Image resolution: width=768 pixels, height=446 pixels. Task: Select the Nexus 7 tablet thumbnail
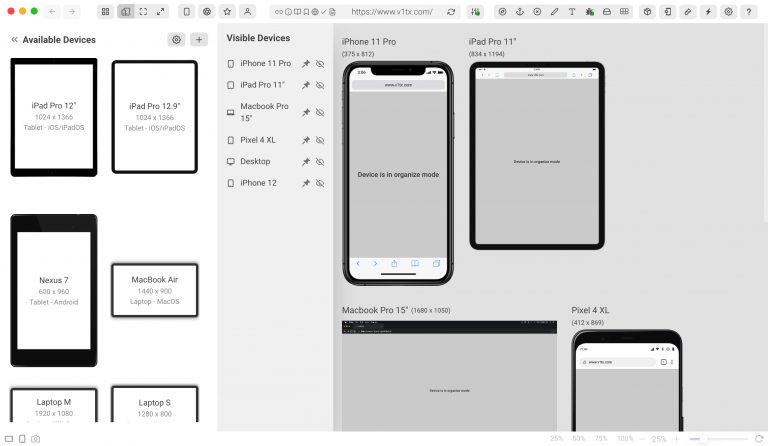tap(54, 290)
